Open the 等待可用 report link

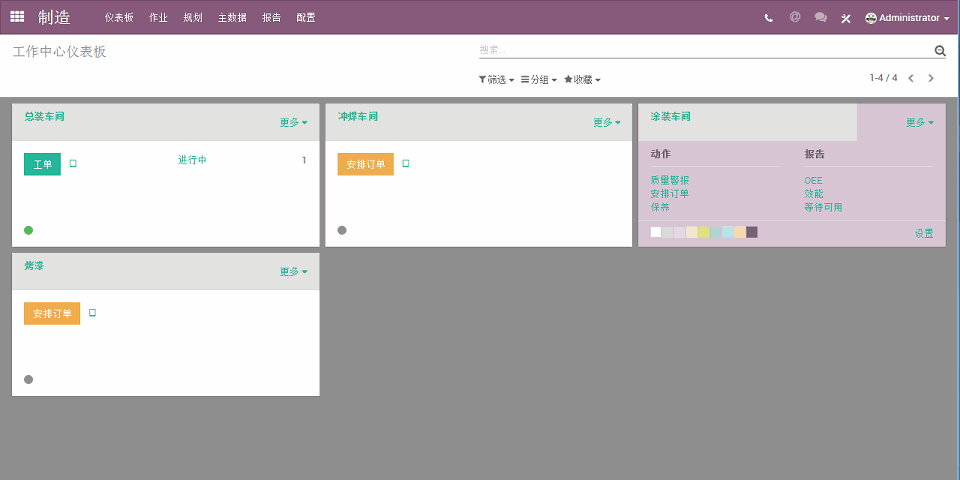823,208
